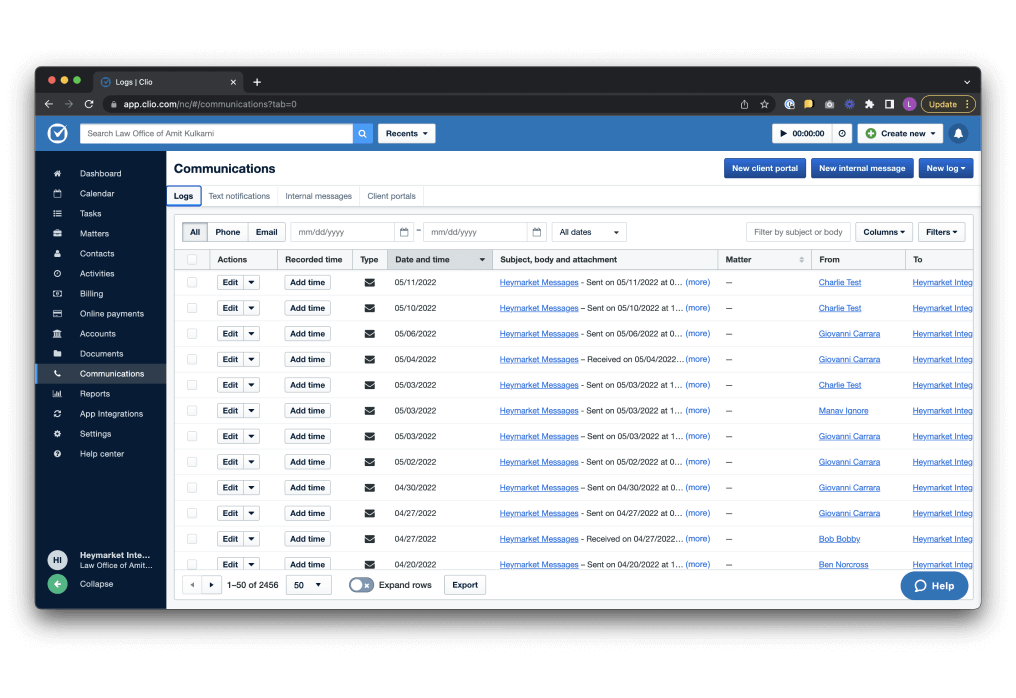This screenshot has height=698, width=1016.
Task: Select the Logs tab
Action: point(183,196)
